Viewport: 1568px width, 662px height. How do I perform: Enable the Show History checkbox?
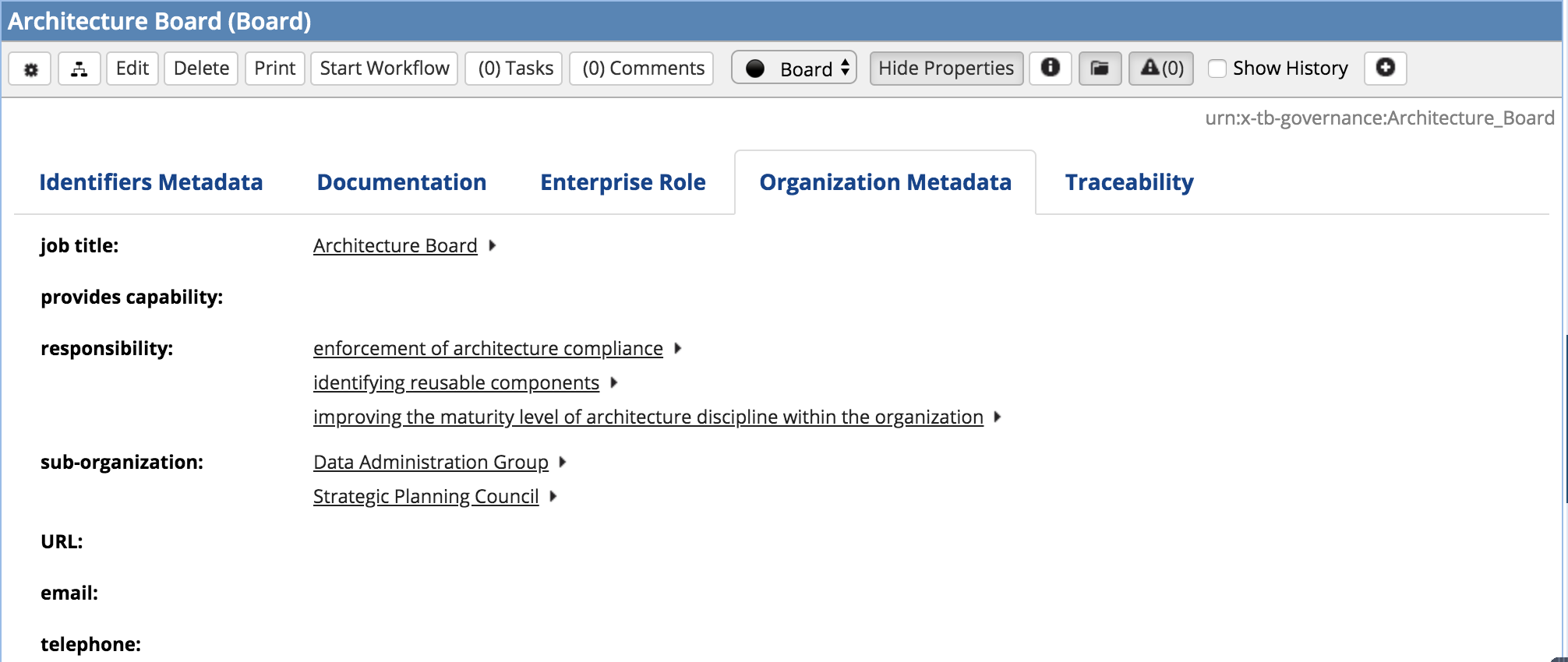[x=1217, y=69]
